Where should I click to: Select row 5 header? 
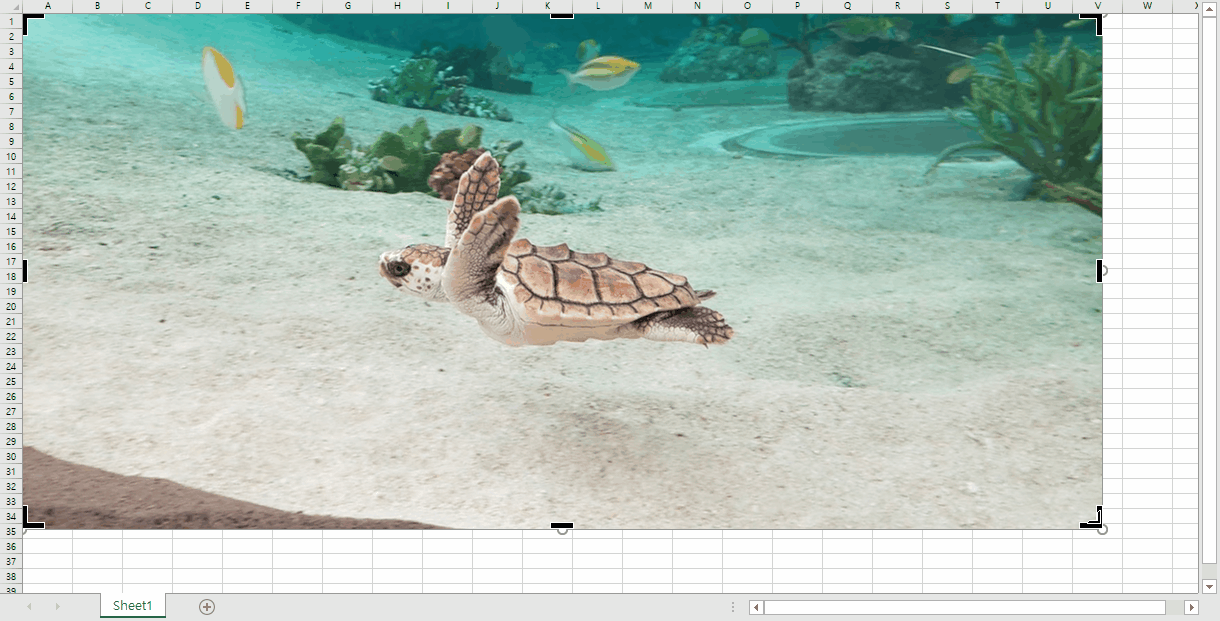click(11, 81)
